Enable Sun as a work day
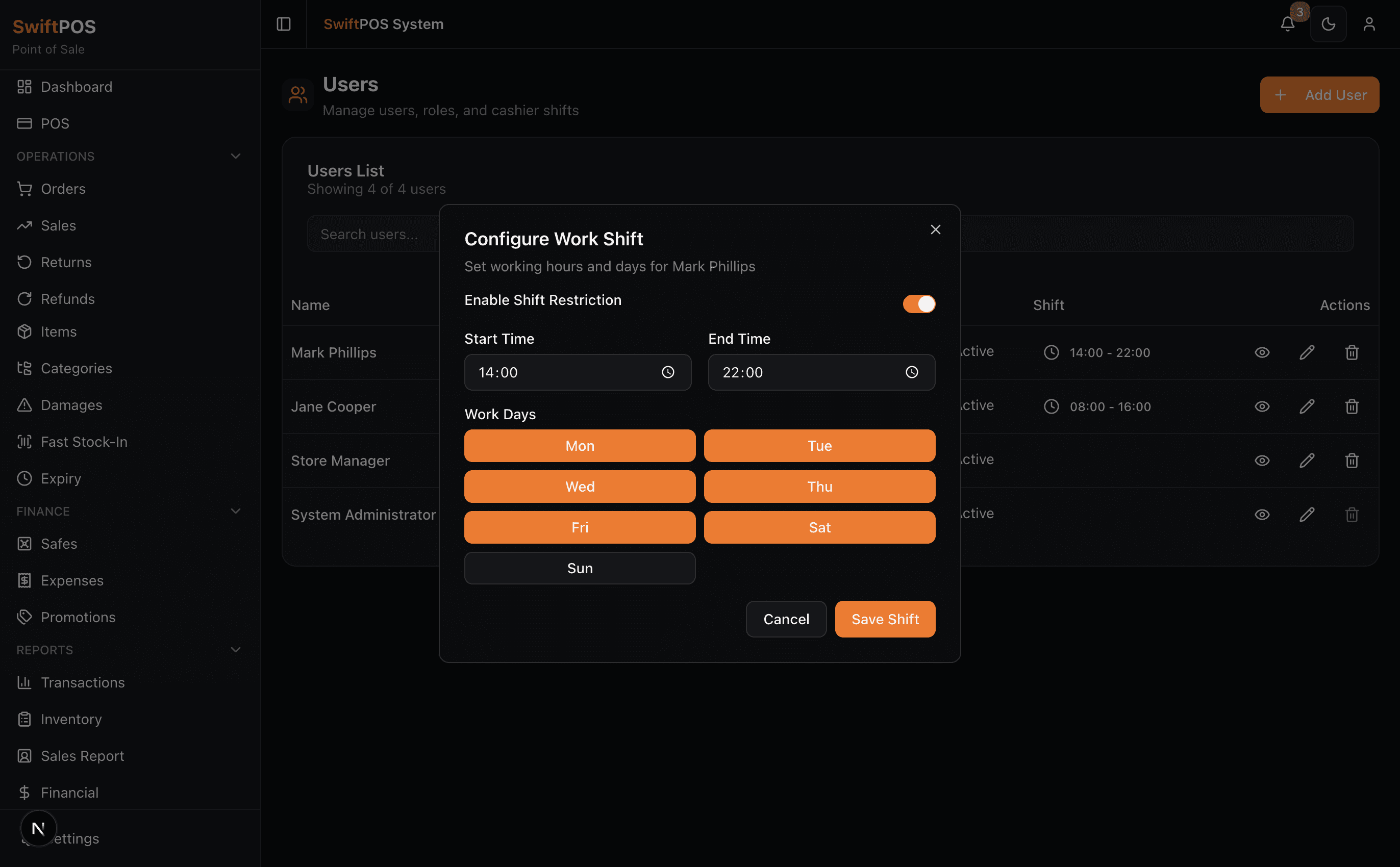The width and height of the screenshot is (1400, 867). point(579,568)
